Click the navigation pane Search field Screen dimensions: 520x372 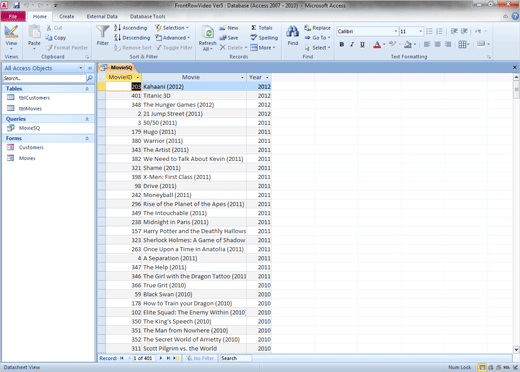click(44, 78)
